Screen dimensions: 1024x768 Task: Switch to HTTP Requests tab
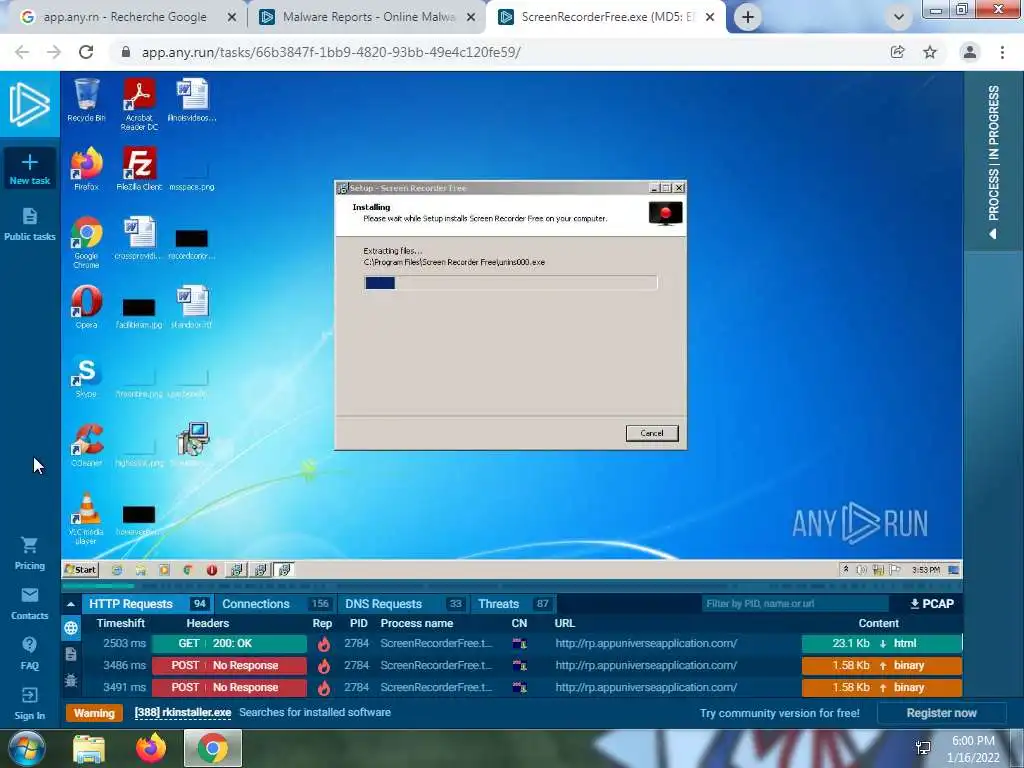pyautogui.click(x=148, y=604)
